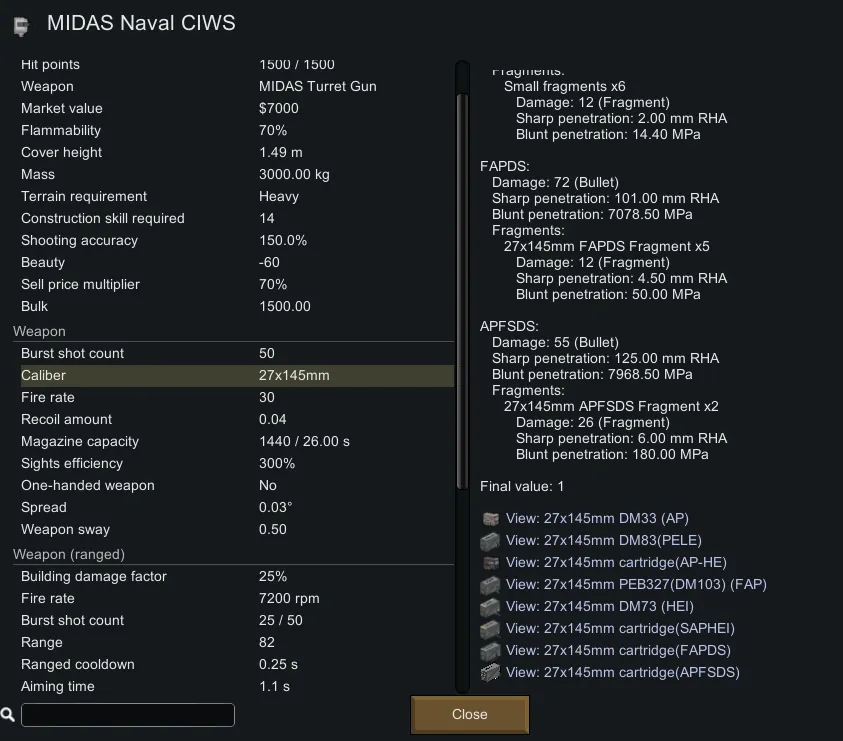The image size is (843, 741).
Task: Click the DM83(PELE) ammo box icon
Action: (490, 540)
